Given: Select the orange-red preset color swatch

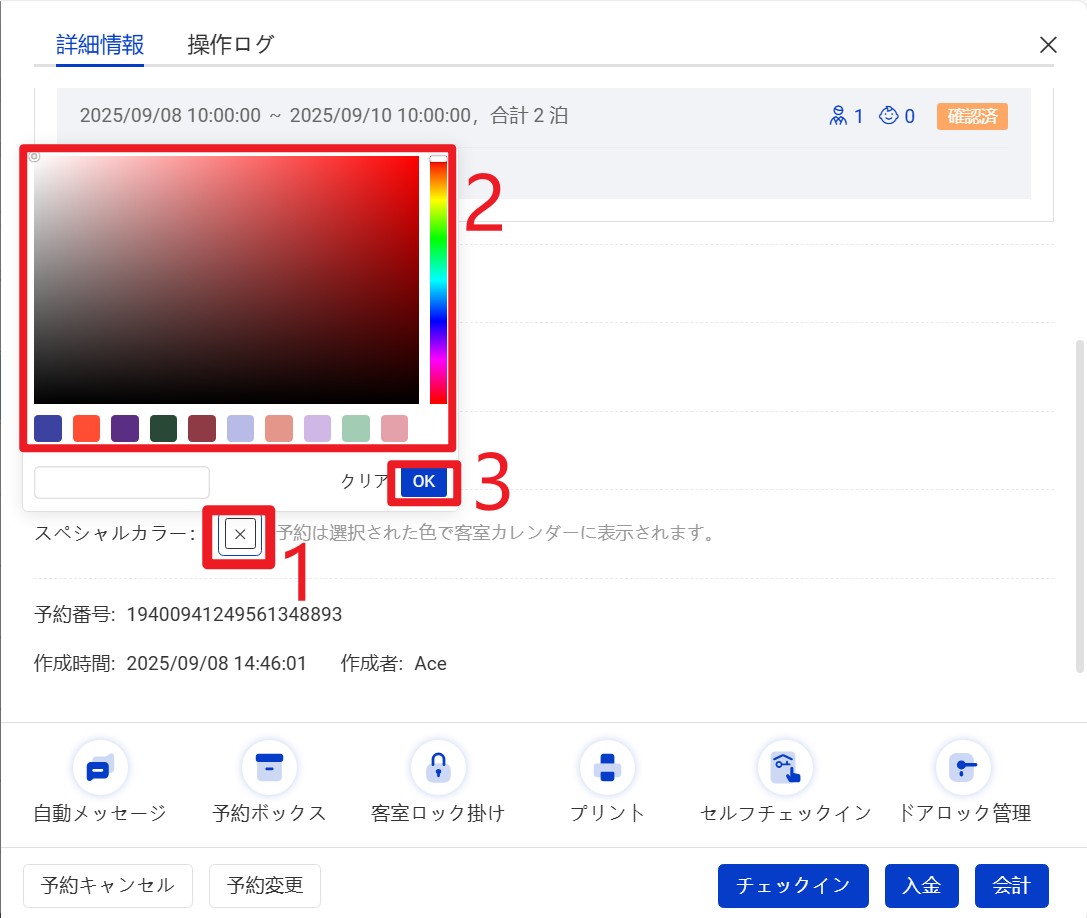Looking at the screenshot, I should click(x=87, y=428).
